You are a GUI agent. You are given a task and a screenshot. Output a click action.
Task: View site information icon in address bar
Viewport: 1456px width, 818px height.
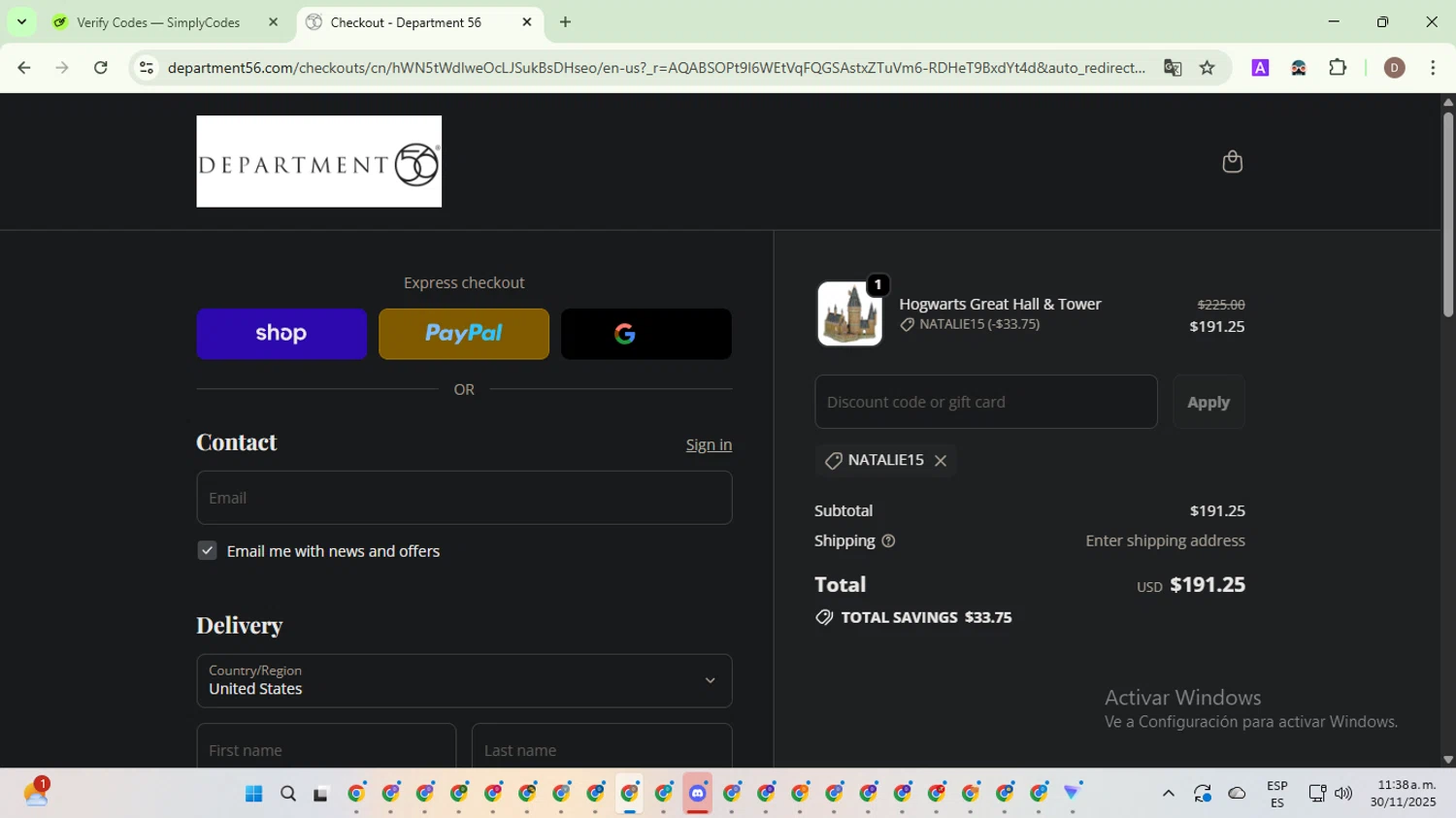147,68
